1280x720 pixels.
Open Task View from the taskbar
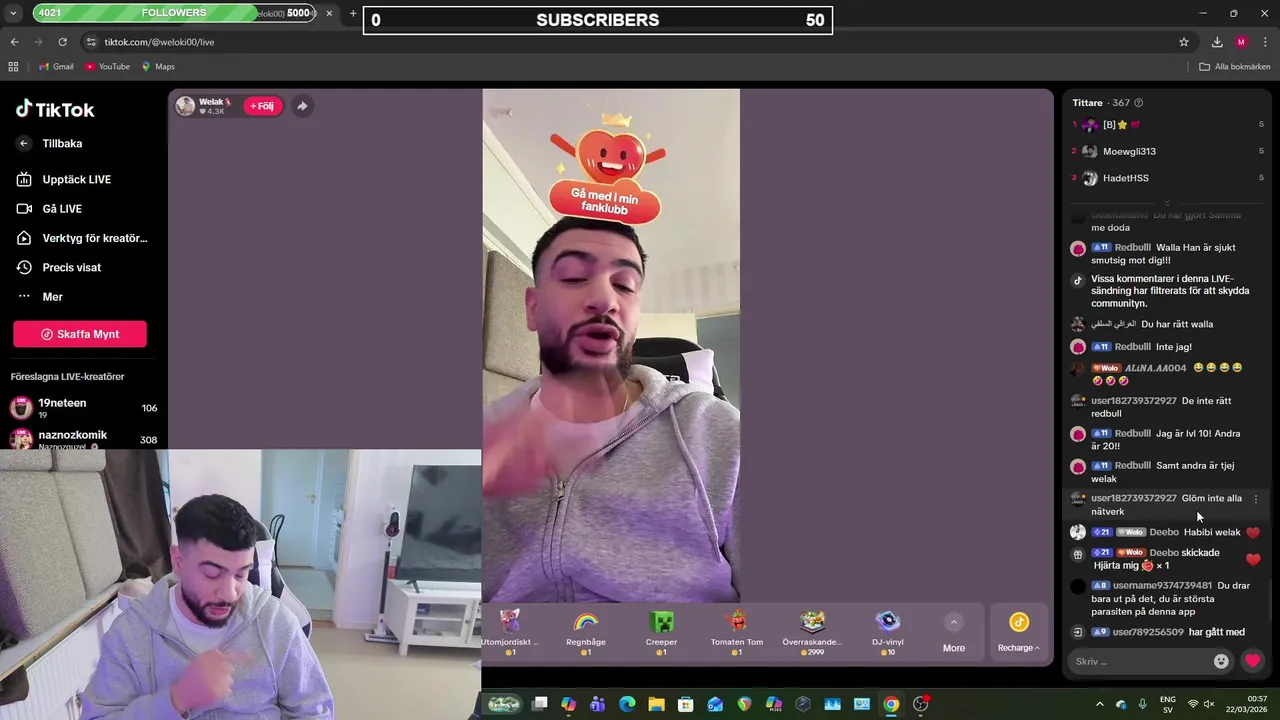(540, 704)
